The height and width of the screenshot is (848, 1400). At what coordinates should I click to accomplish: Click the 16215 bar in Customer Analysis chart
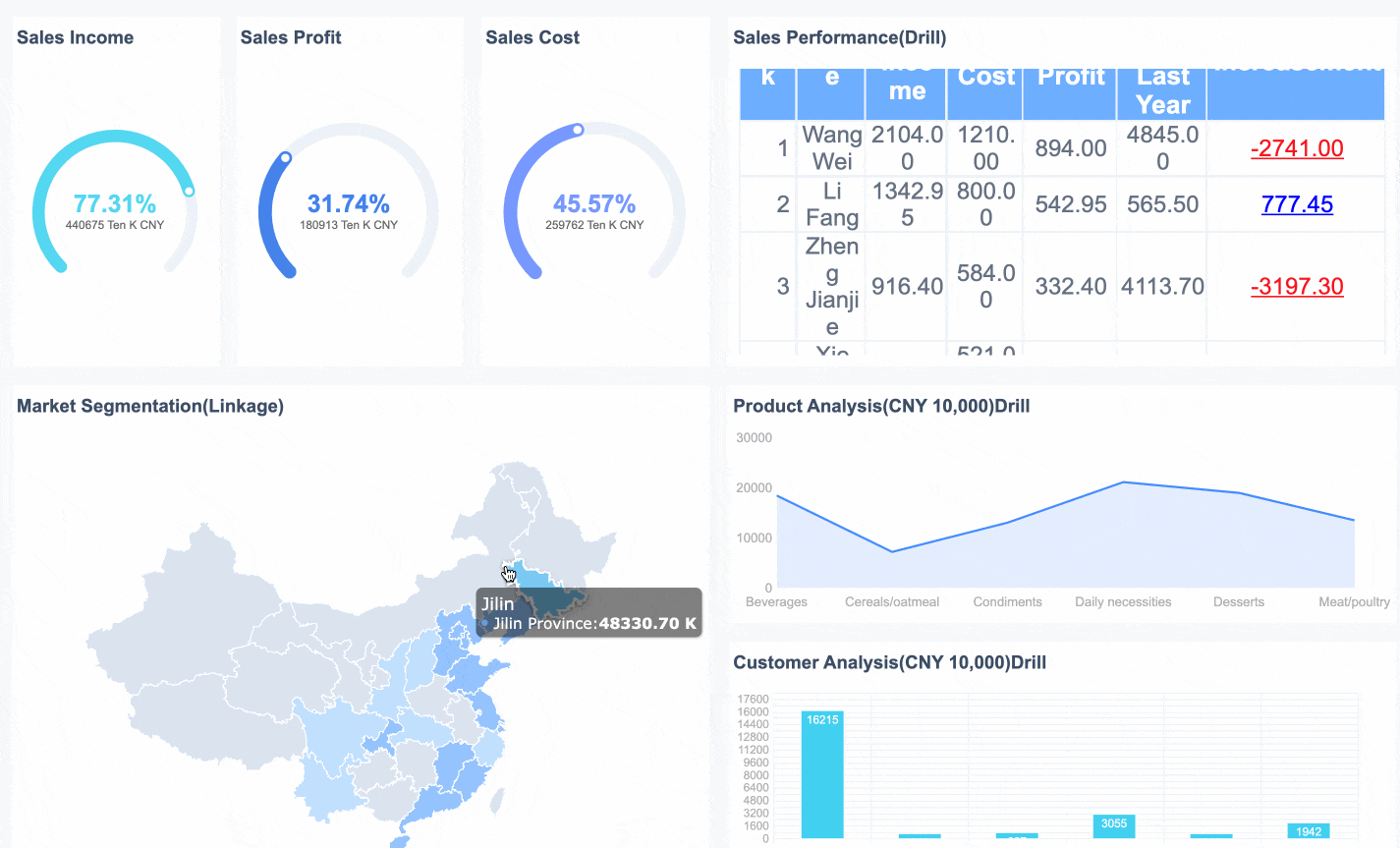pyautogui.click(x=821, y=776)
